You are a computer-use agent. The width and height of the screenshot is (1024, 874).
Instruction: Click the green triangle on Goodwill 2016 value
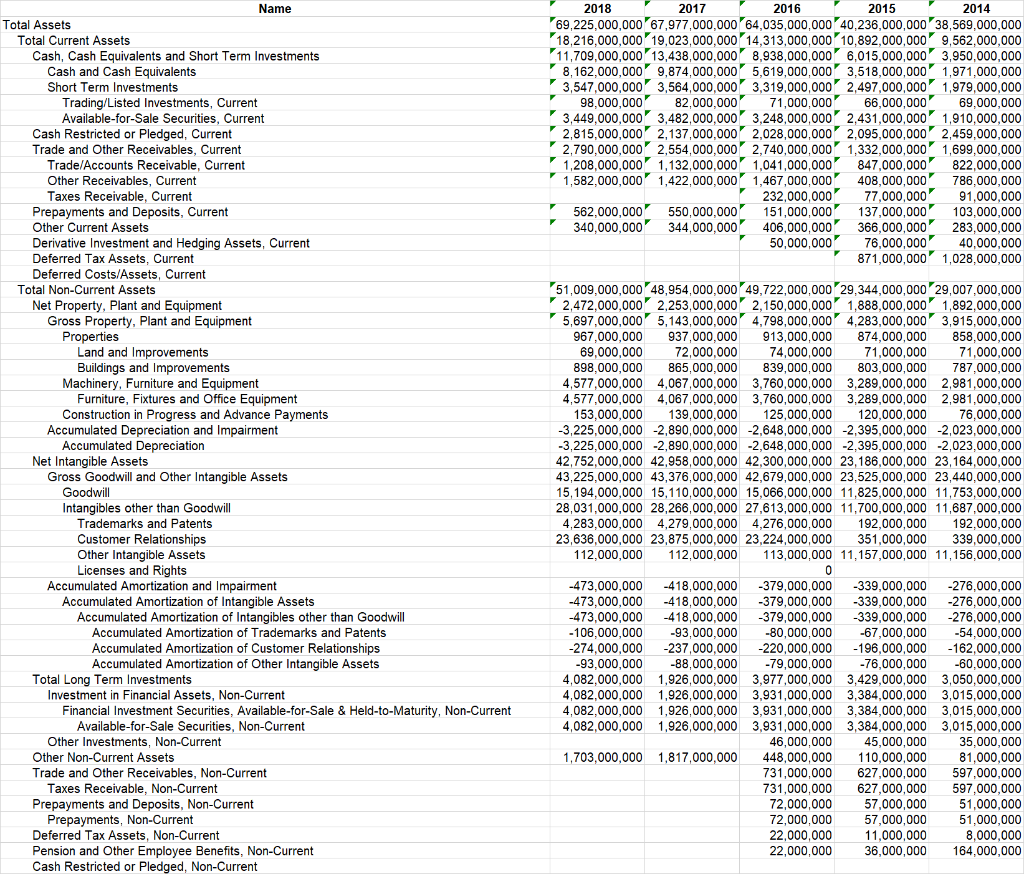tap(742, 488)
